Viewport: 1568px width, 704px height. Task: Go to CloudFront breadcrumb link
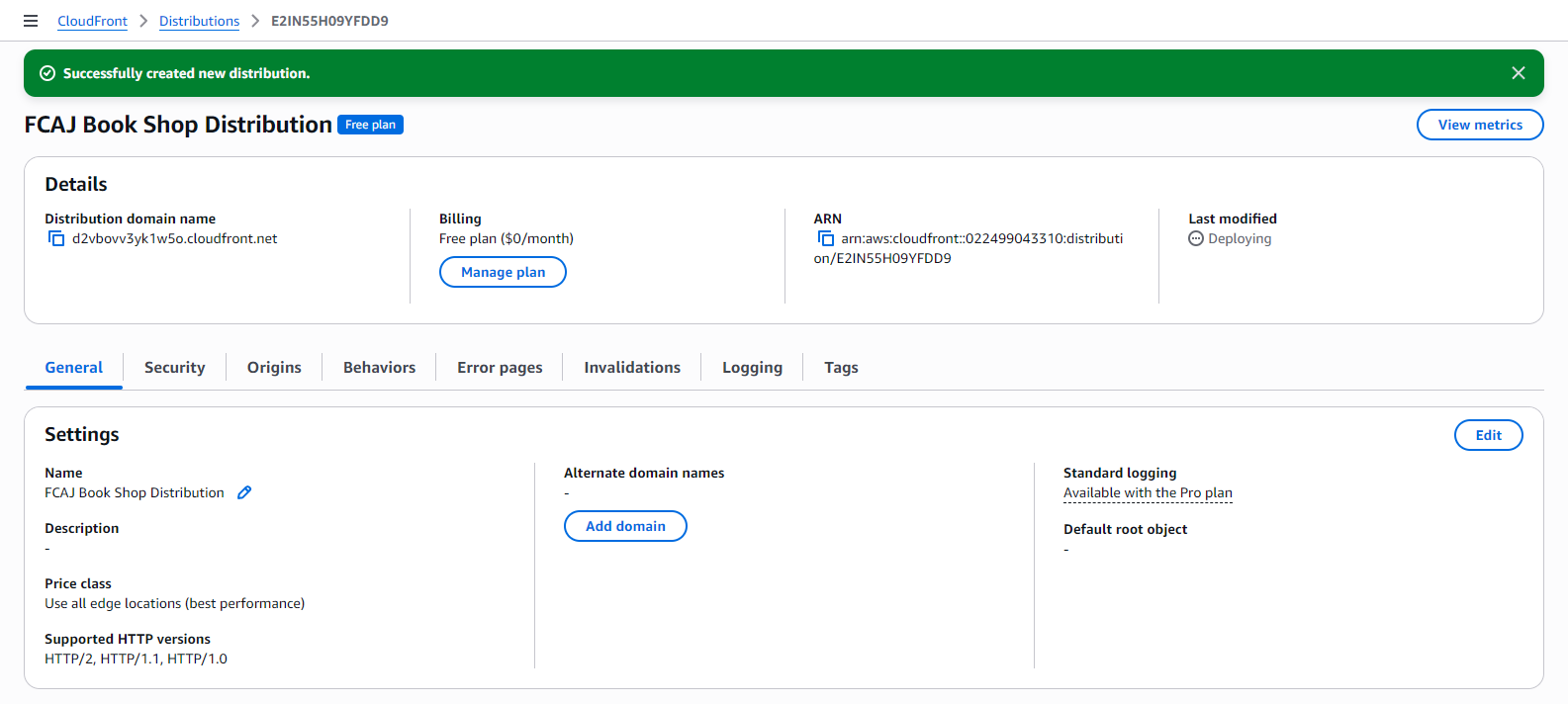92,21
